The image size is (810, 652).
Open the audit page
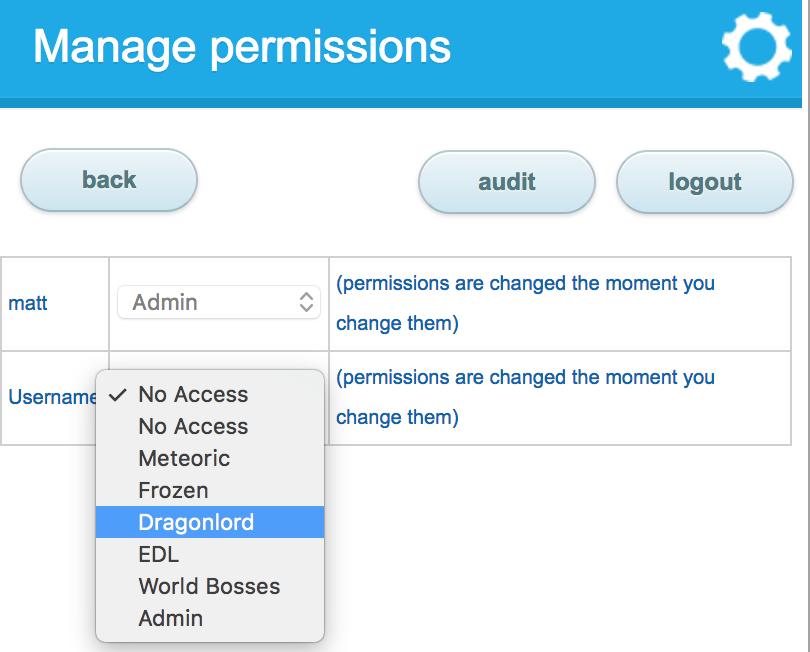[506, 182]
